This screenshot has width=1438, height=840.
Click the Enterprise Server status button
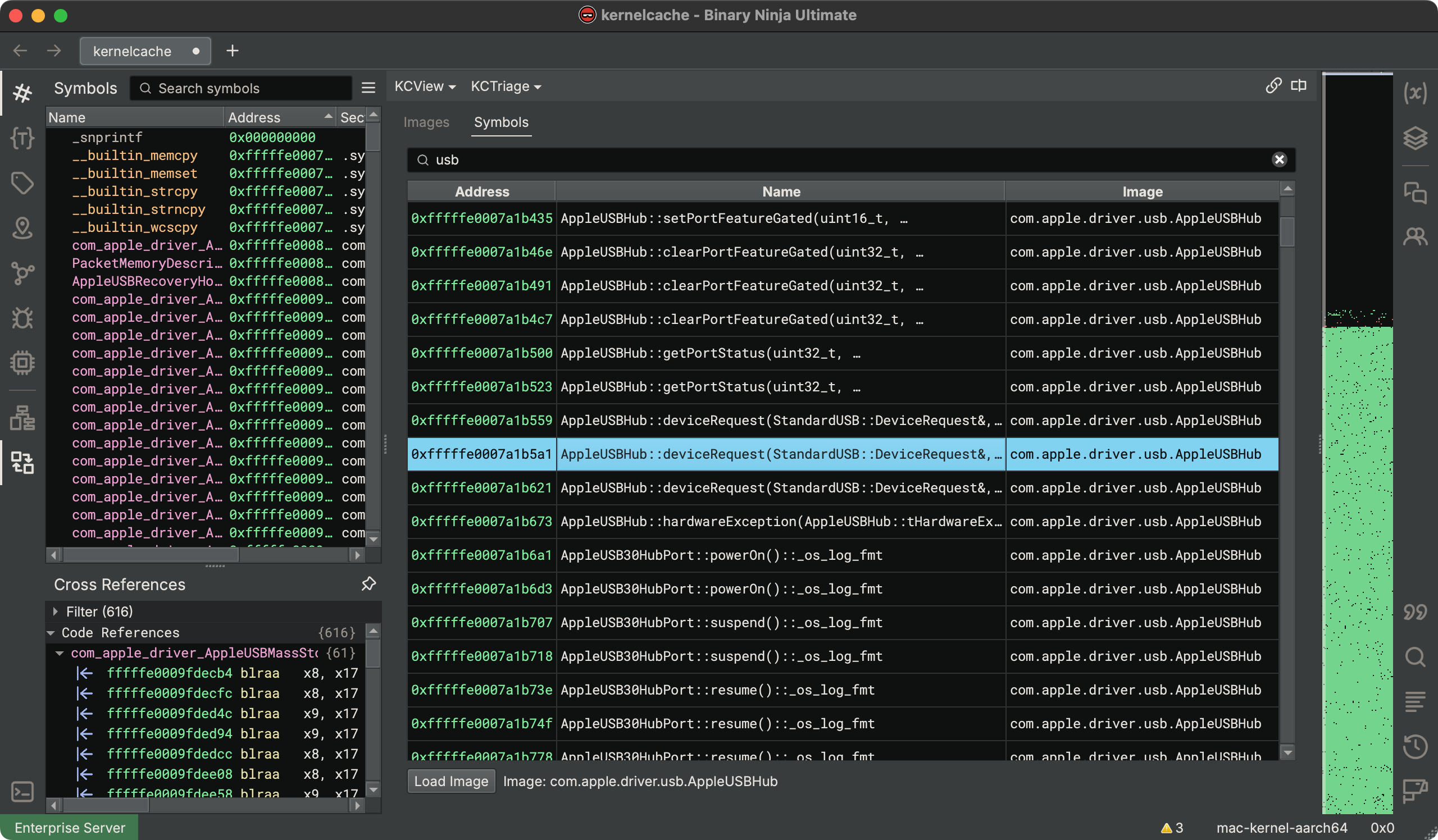point(69,828)
